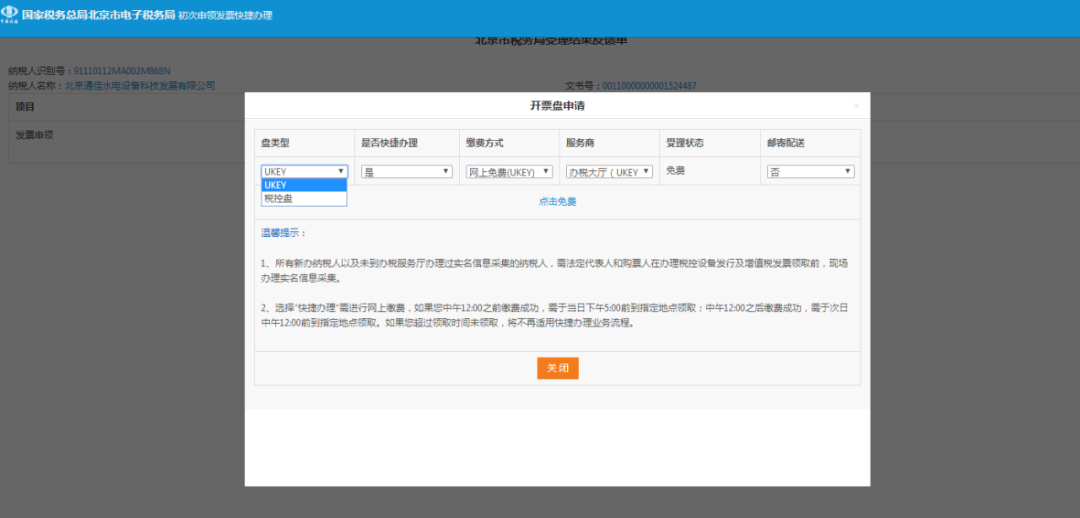The height and width of the screenshot is (518, 1080).
Task: Click 初次申领发票快捷办理 header text
Action: click(x=225, y=16)
